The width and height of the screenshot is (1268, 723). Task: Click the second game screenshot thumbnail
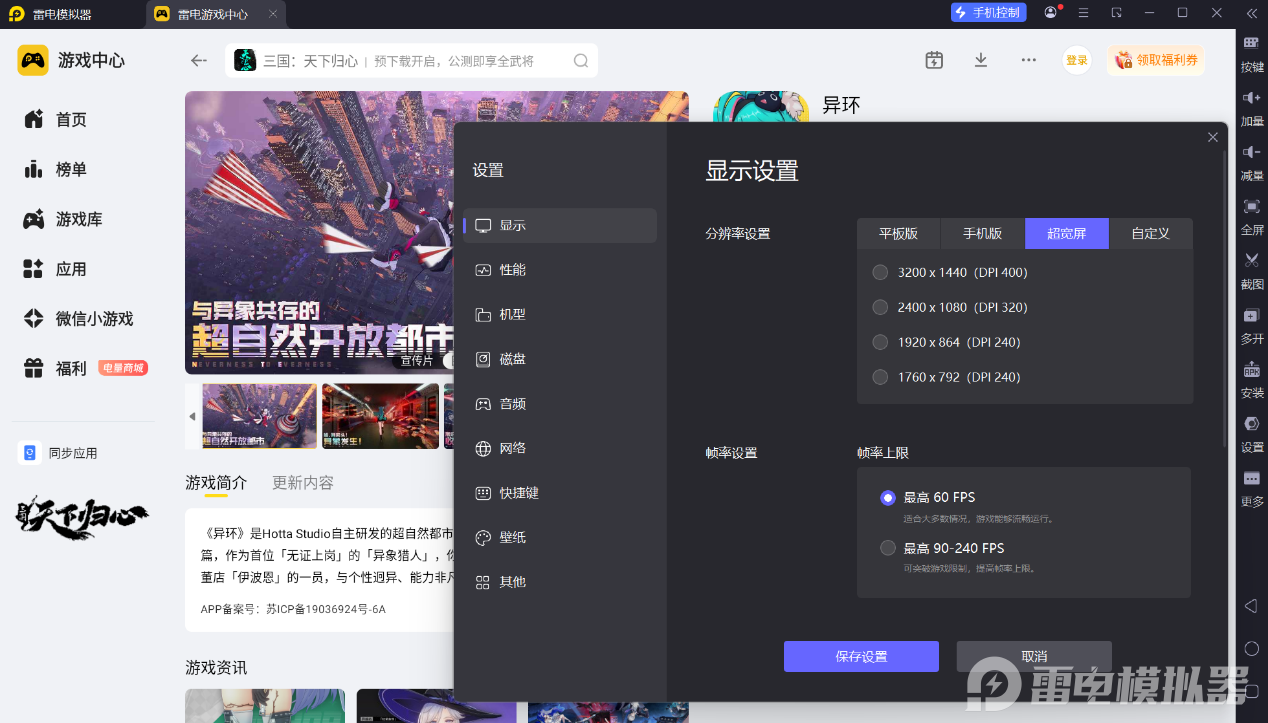pos(380,416)
